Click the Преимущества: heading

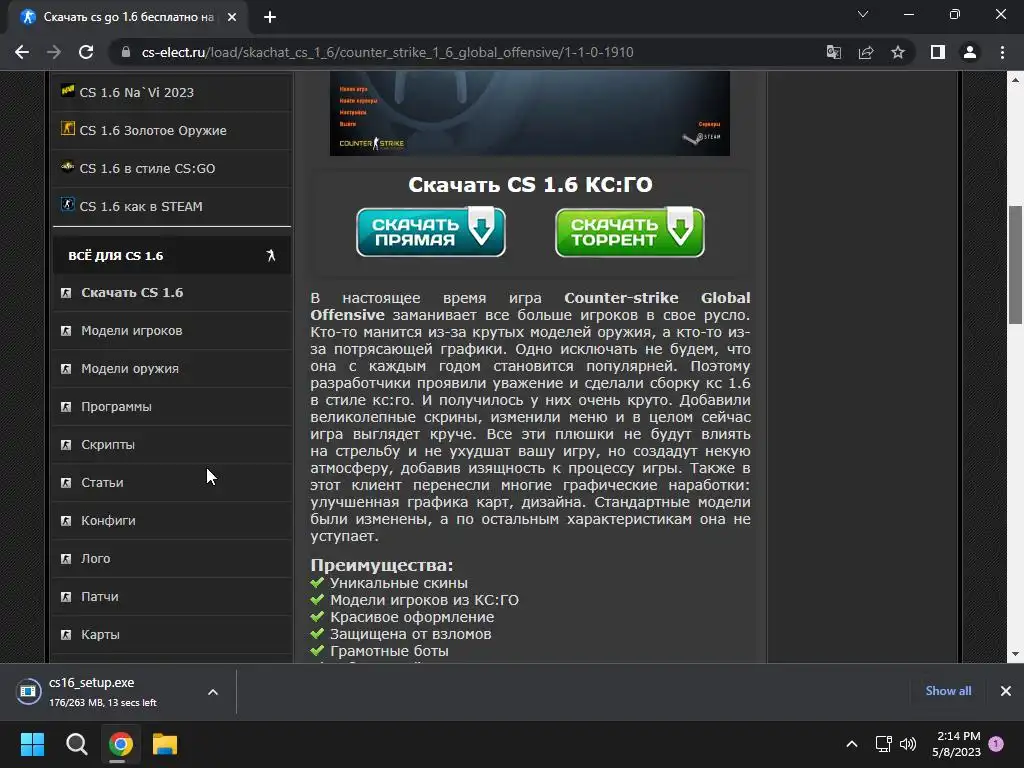pyautogui.click(x=381, y=565)
